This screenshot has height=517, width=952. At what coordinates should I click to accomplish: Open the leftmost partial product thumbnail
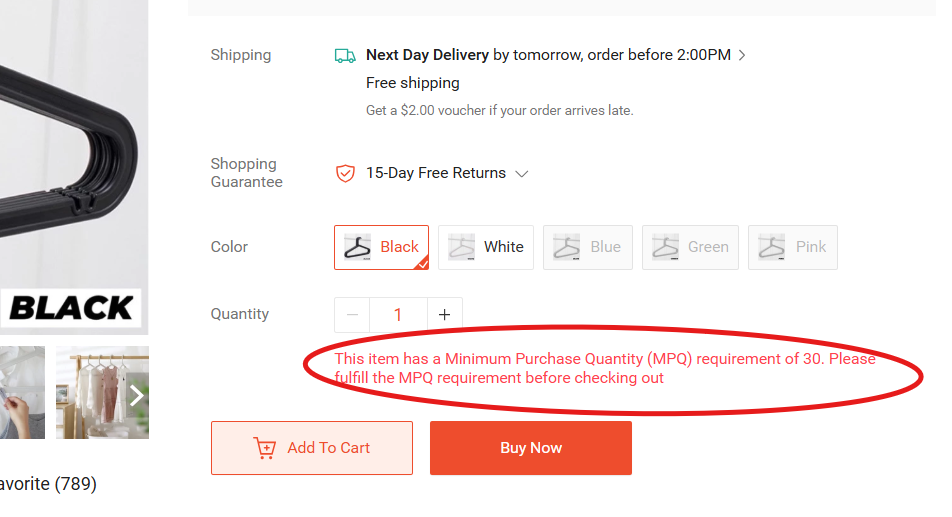point(22,392)
